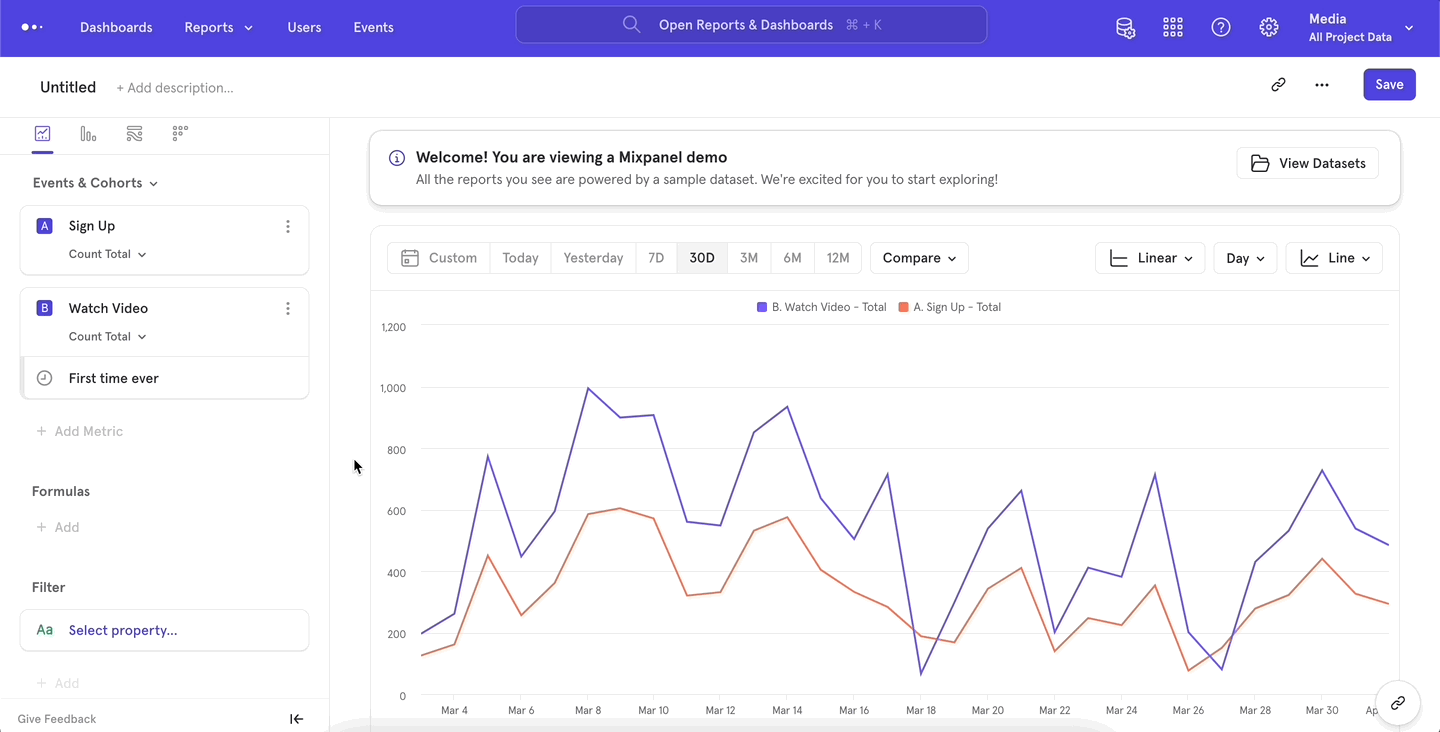The height and width of the screenshot is (732, 1440).
Task: Go to the Dashboards tab
Action: coord(116,28)
